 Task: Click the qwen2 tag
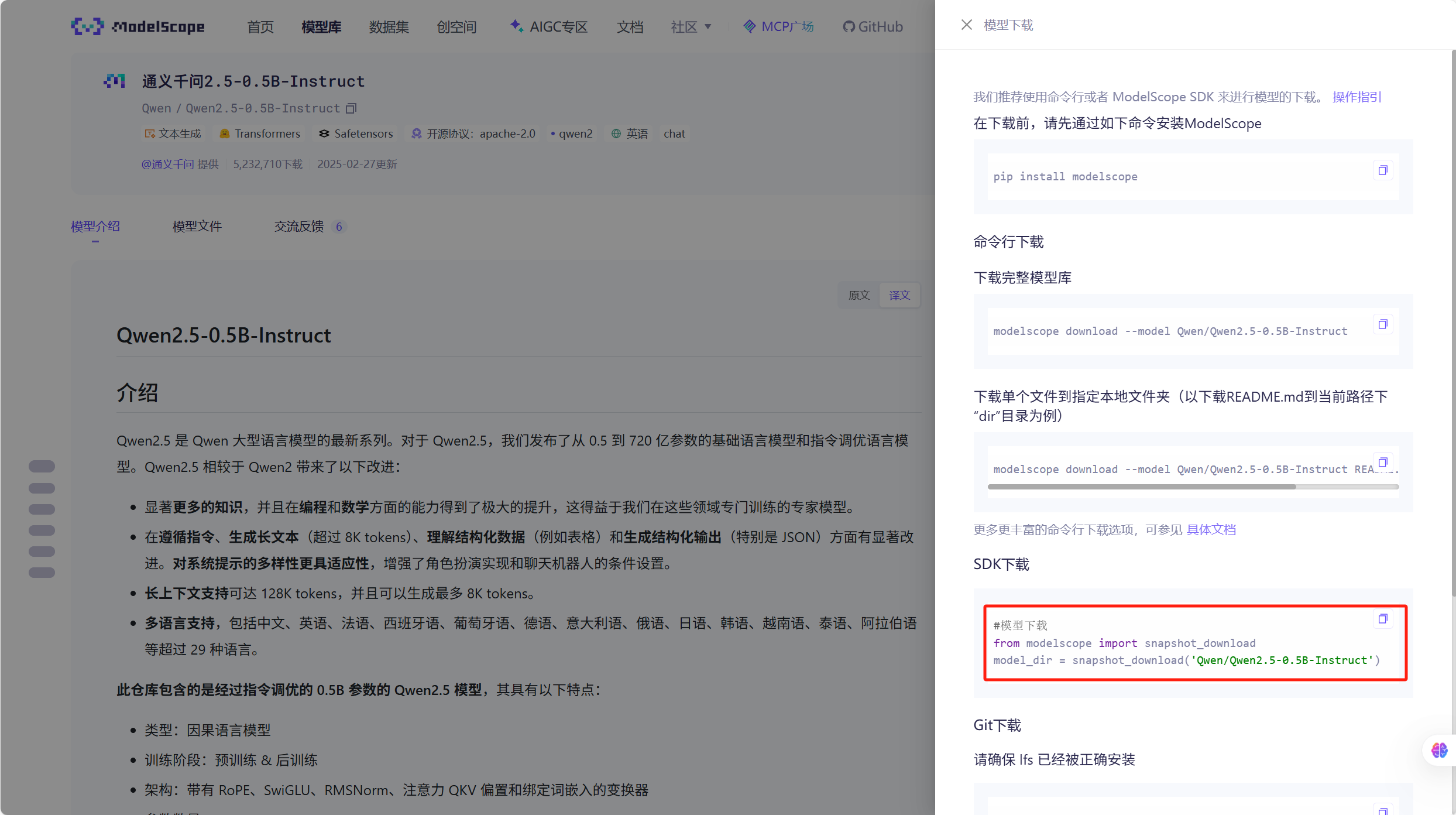pyautogui.click(x=571, y=134)
